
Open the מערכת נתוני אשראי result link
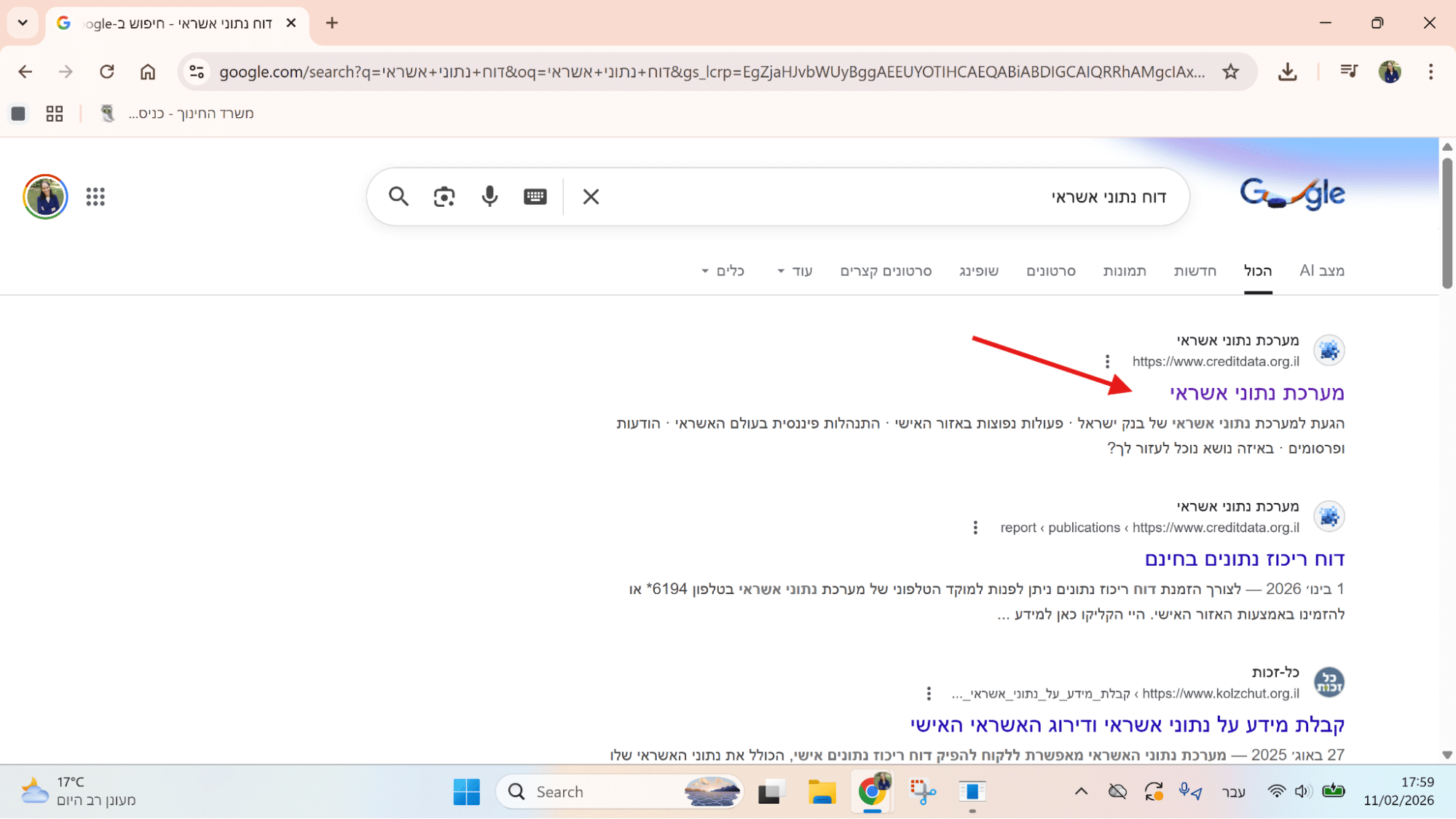(x=1256, y=393)
